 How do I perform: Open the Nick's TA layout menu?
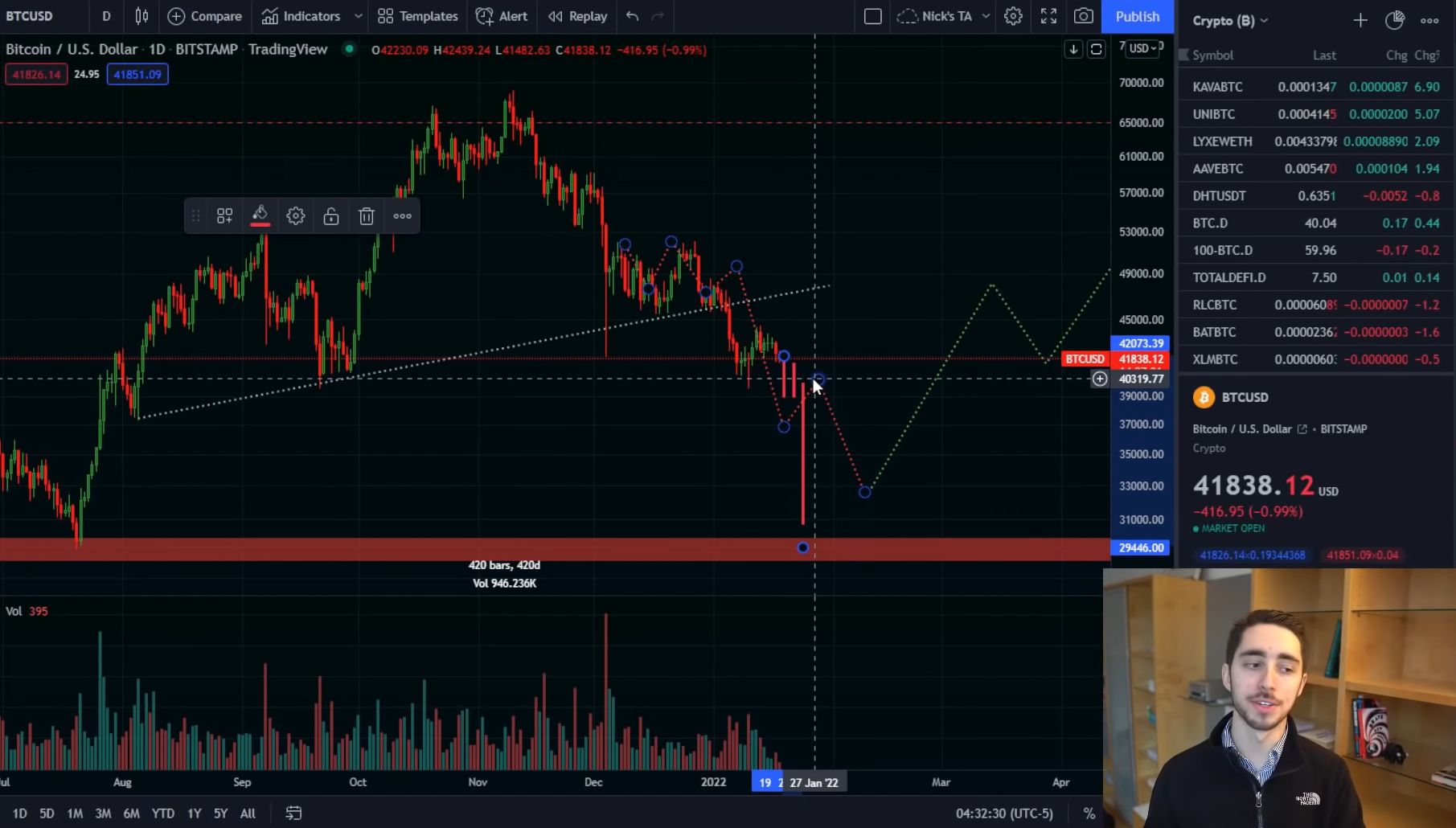(944, 16)
